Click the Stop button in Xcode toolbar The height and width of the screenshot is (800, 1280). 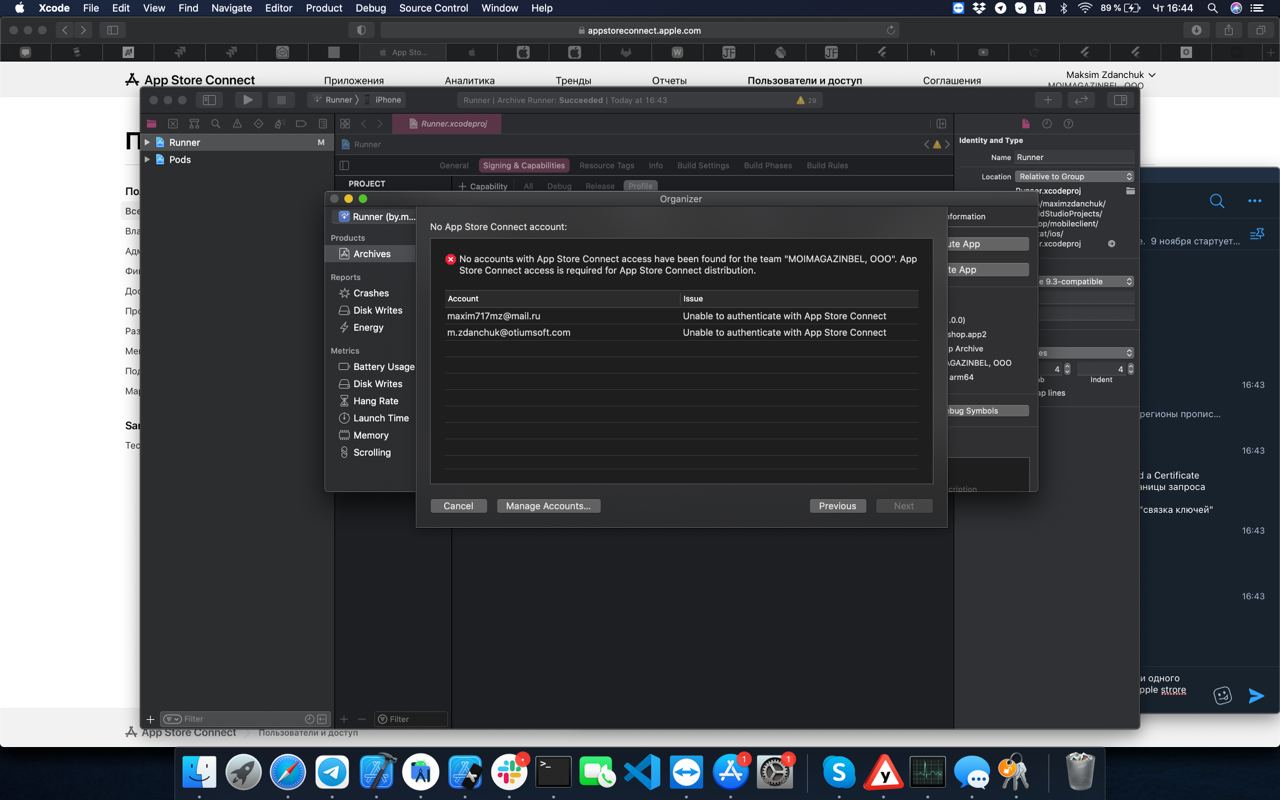[x=281, y=100]
